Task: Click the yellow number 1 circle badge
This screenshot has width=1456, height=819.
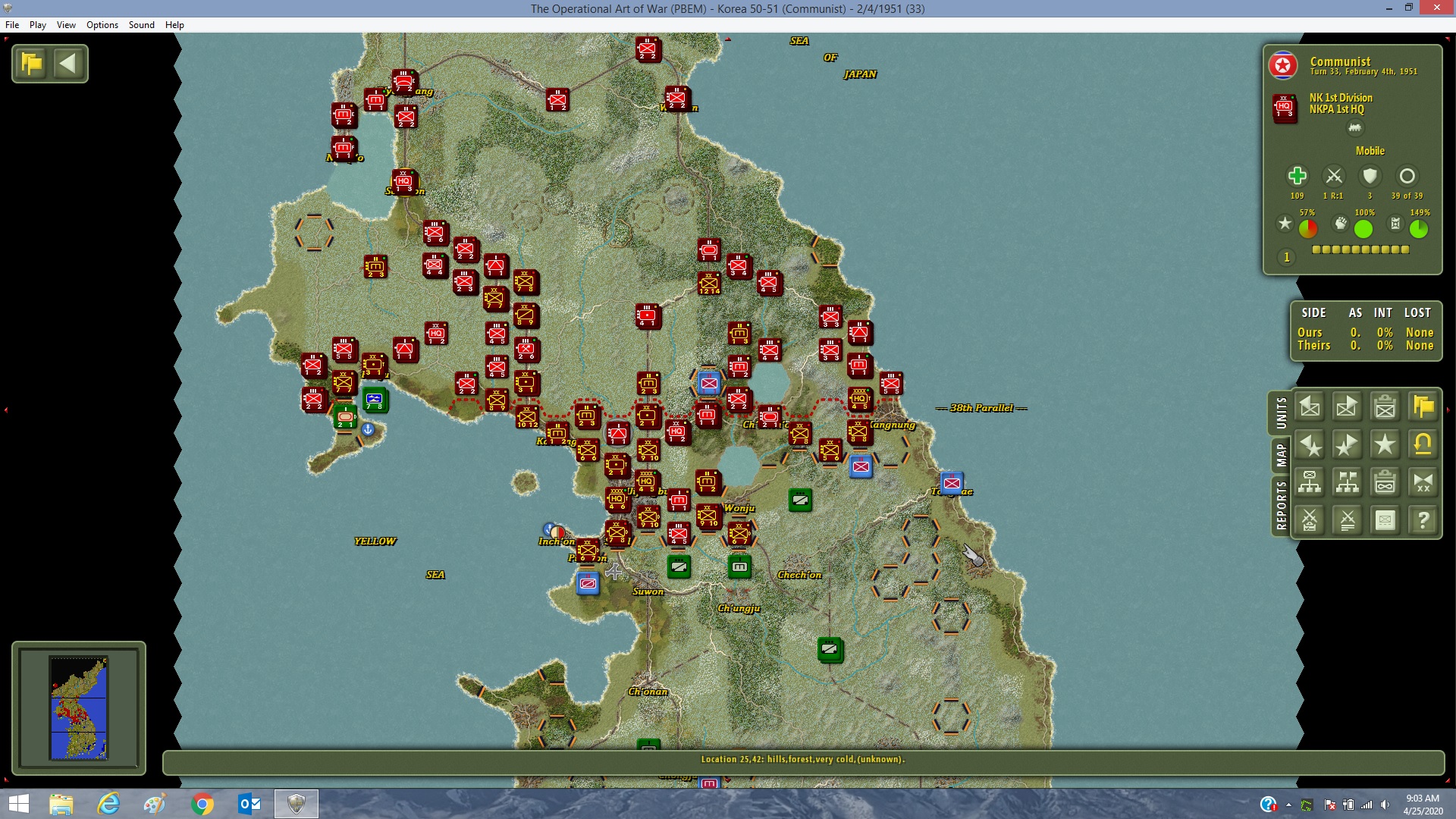Action: pos(1286,257)
